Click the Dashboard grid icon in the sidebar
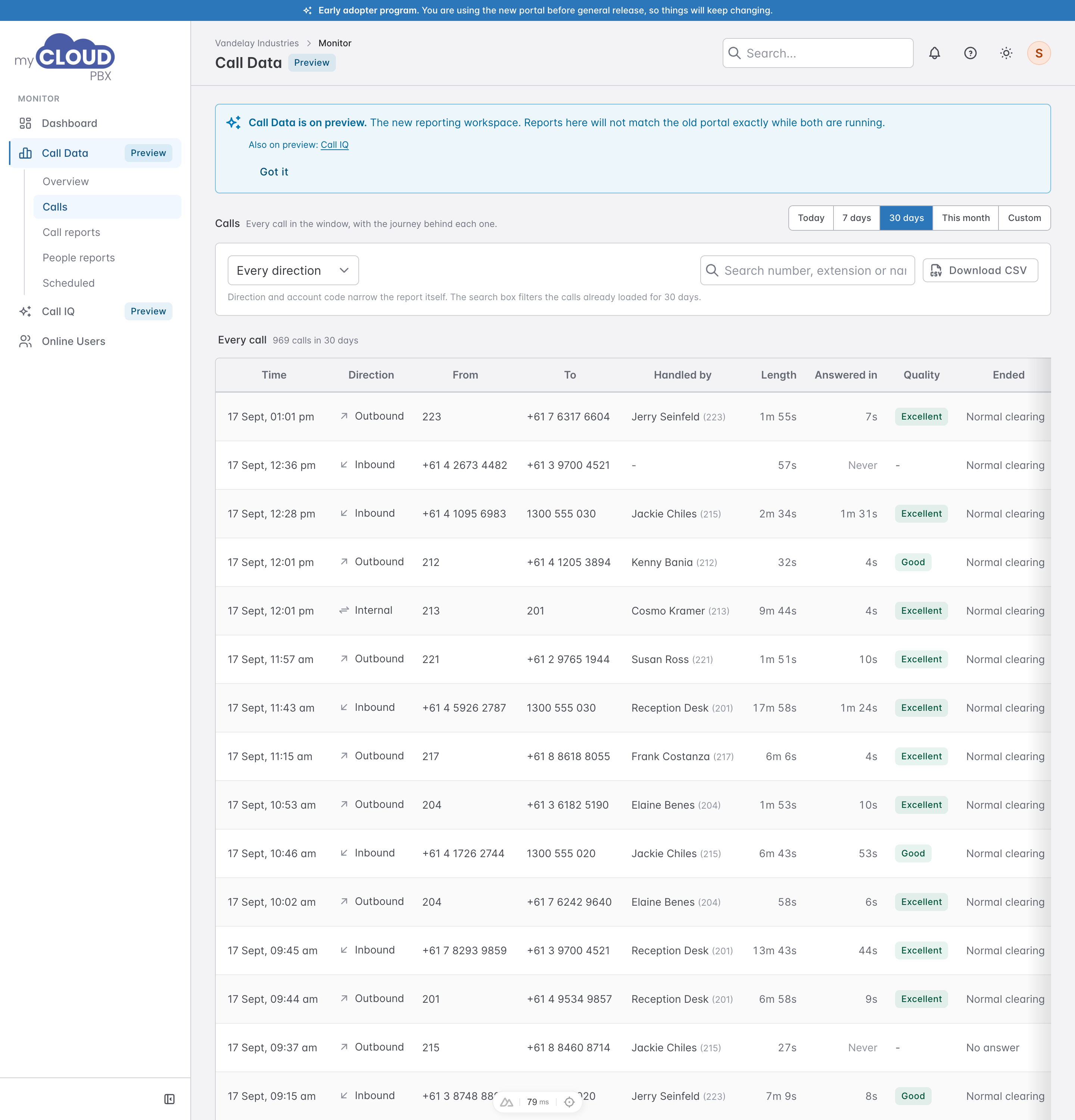Image resolution: width=1075 pixels, height=1120 pixels. coord(25,124)
